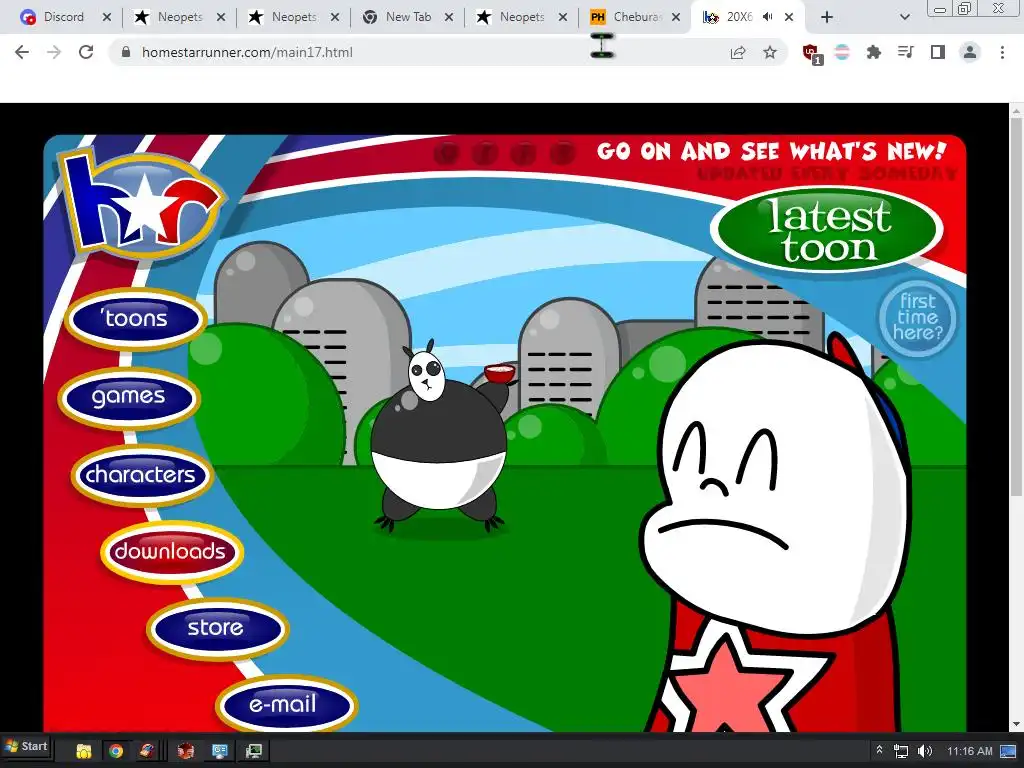1024x768 pixels.
Task: Click the forward navigation arrow
Action: (x=54, y=52)
